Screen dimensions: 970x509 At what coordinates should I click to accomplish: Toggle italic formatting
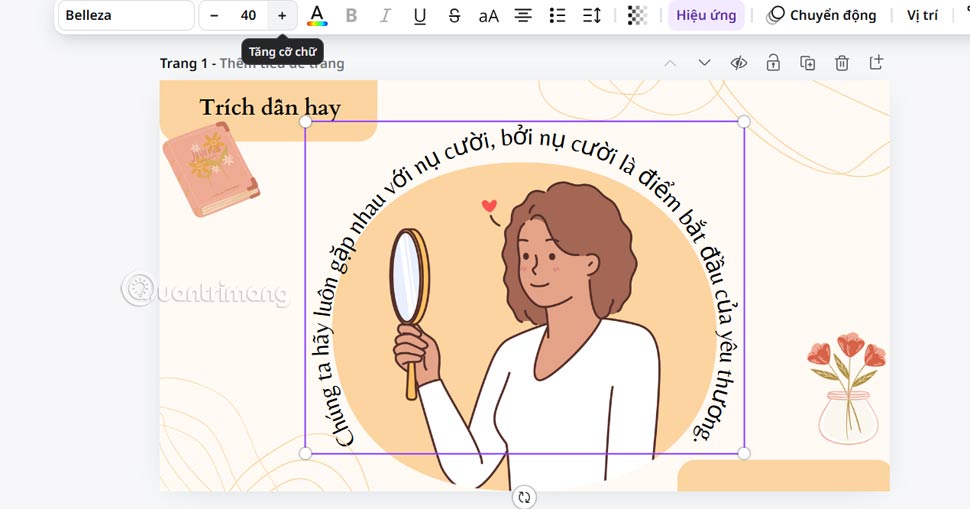(385, 15)
